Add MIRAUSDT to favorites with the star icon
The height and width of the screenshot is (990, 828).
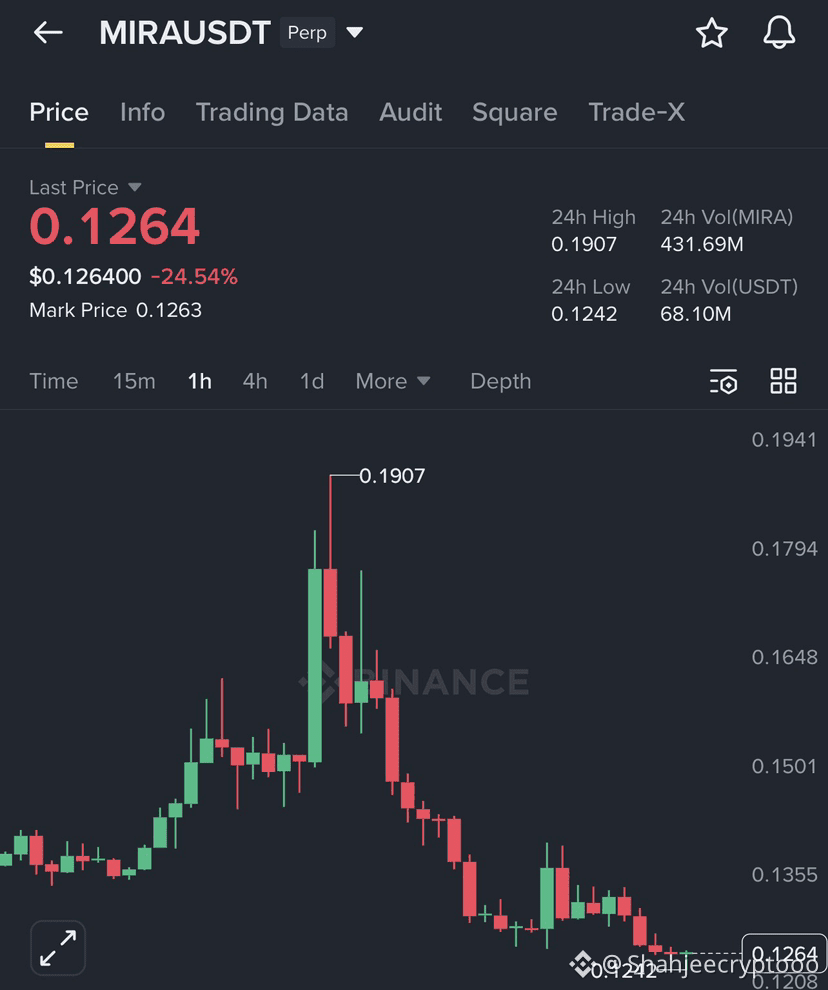[x=712, y=32]
